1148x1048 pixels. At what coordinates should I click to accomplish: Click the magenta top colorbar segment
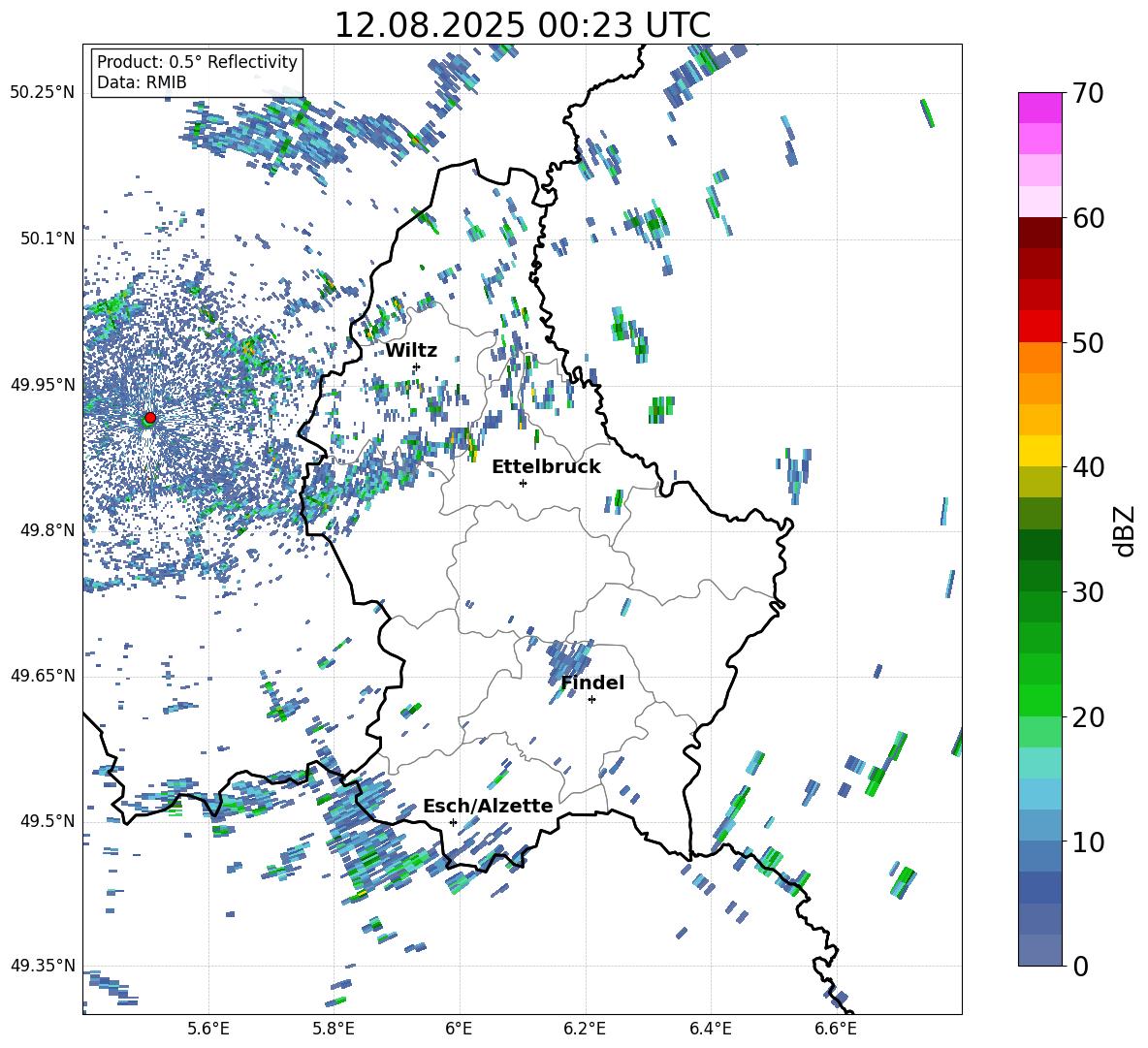pyautogui.click(x=1039, y=108)
